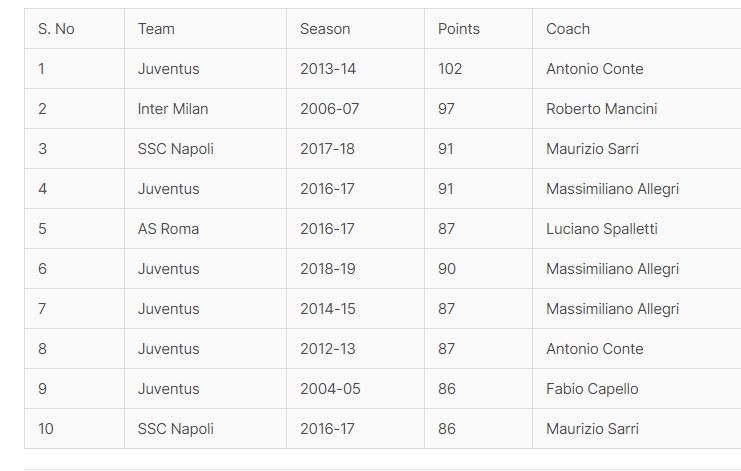
Task: Click the S. No column header
Action: (56, 29)
